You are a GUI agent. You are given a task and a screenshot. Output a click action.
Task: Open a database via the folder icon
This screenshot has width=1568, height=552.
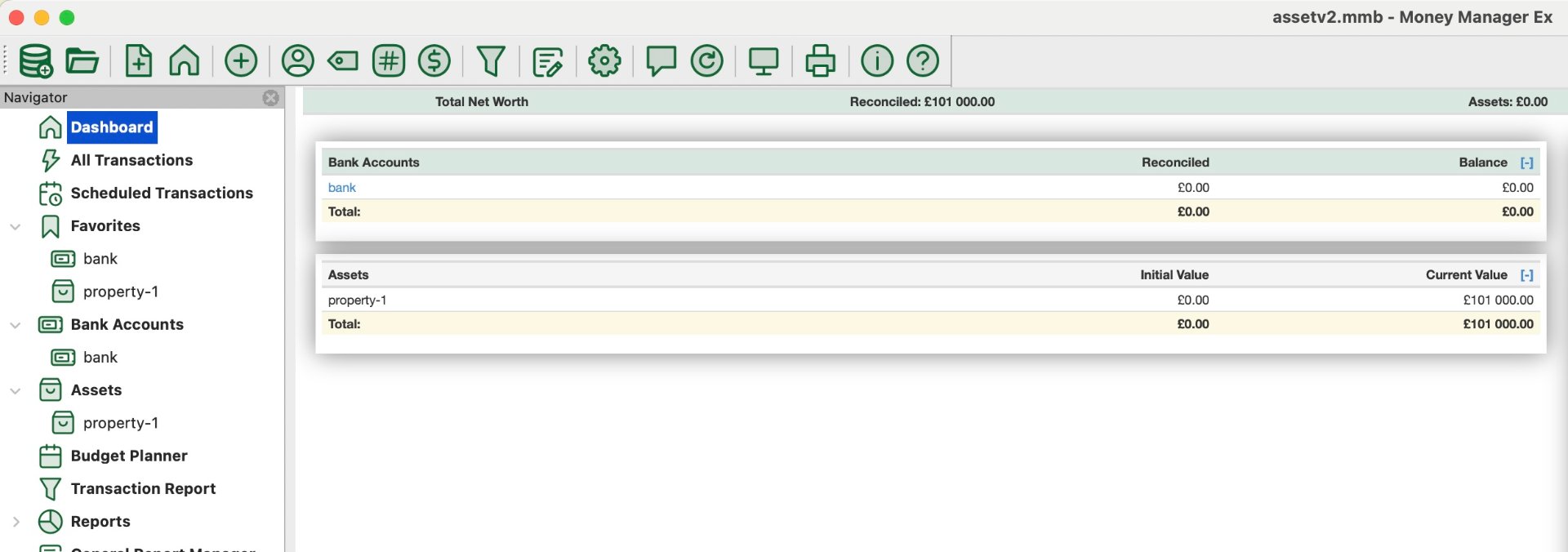point(82,61)
